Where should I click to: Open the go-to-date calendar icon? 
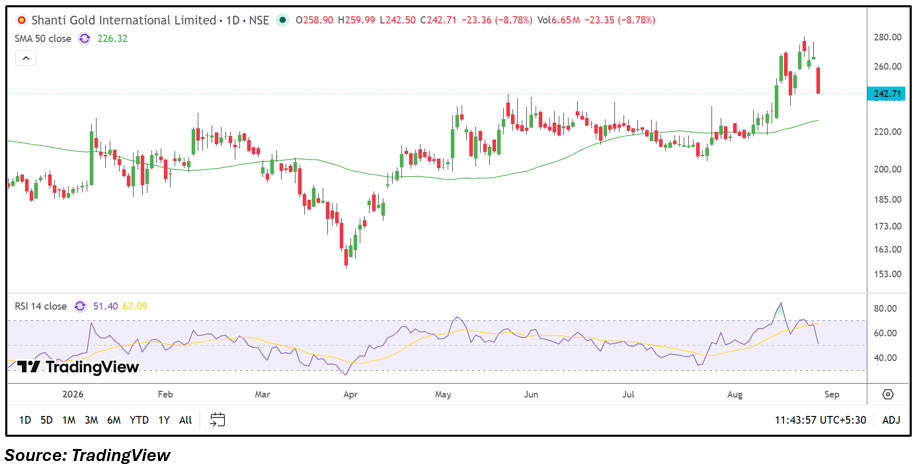point(218,419)
